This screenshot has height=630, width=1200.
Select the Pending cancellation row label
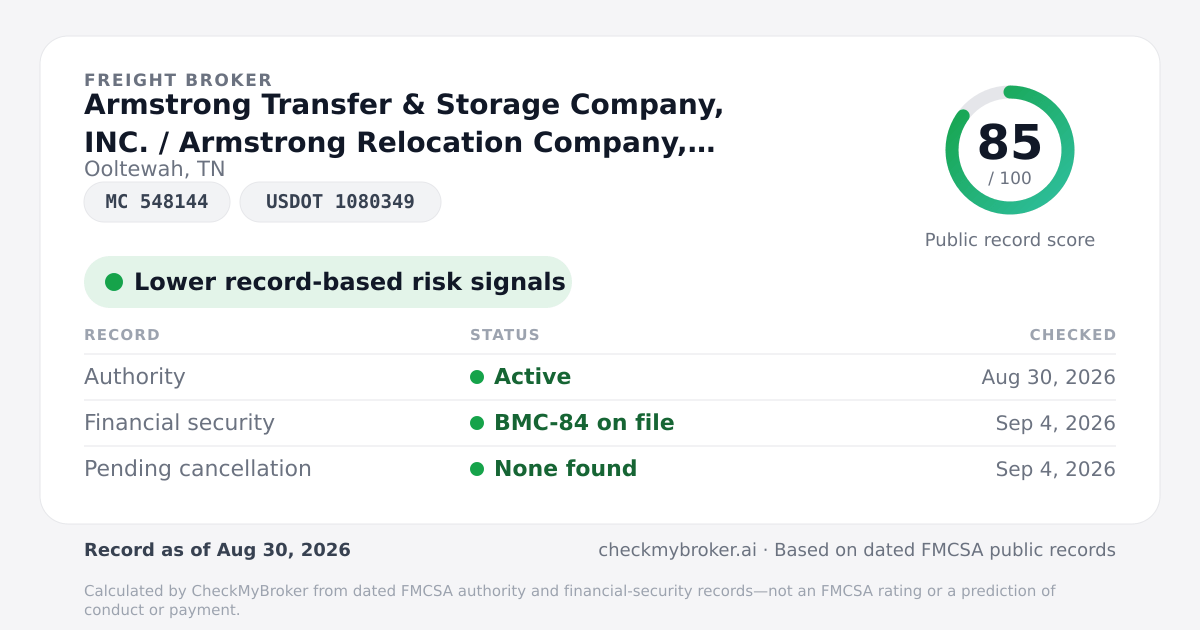pos(198,469)
